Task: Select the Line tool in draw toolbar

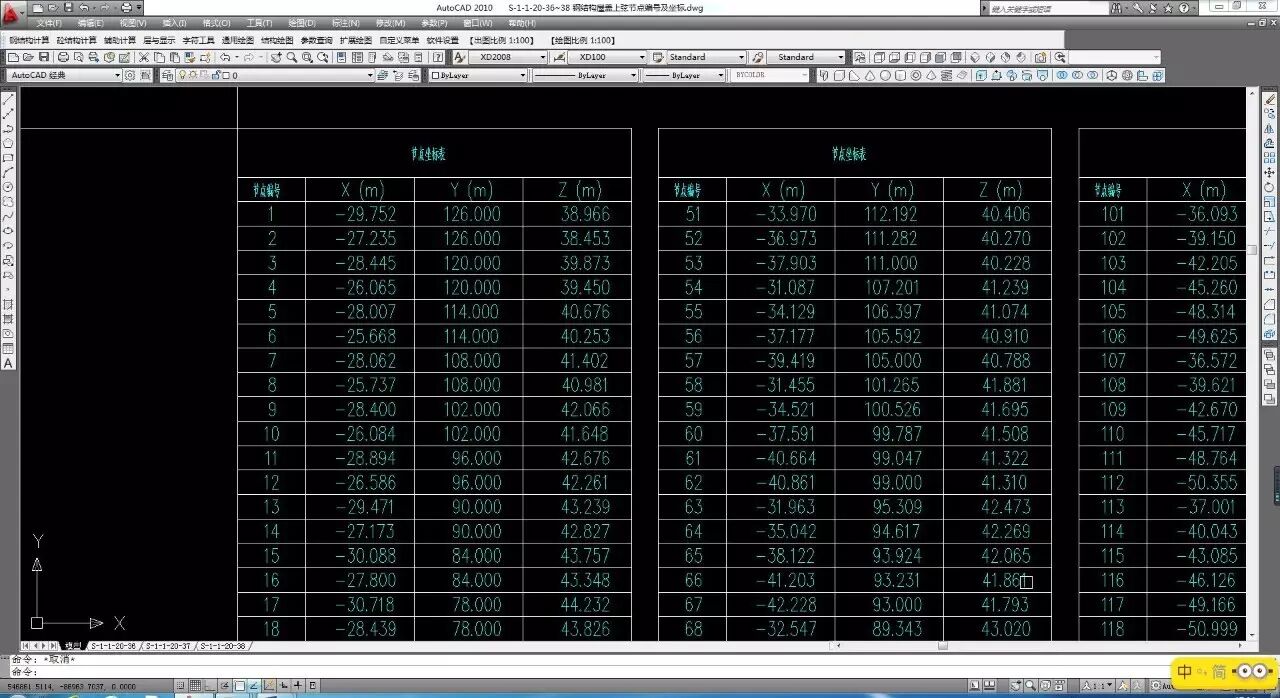Action: tap(8, 100)
